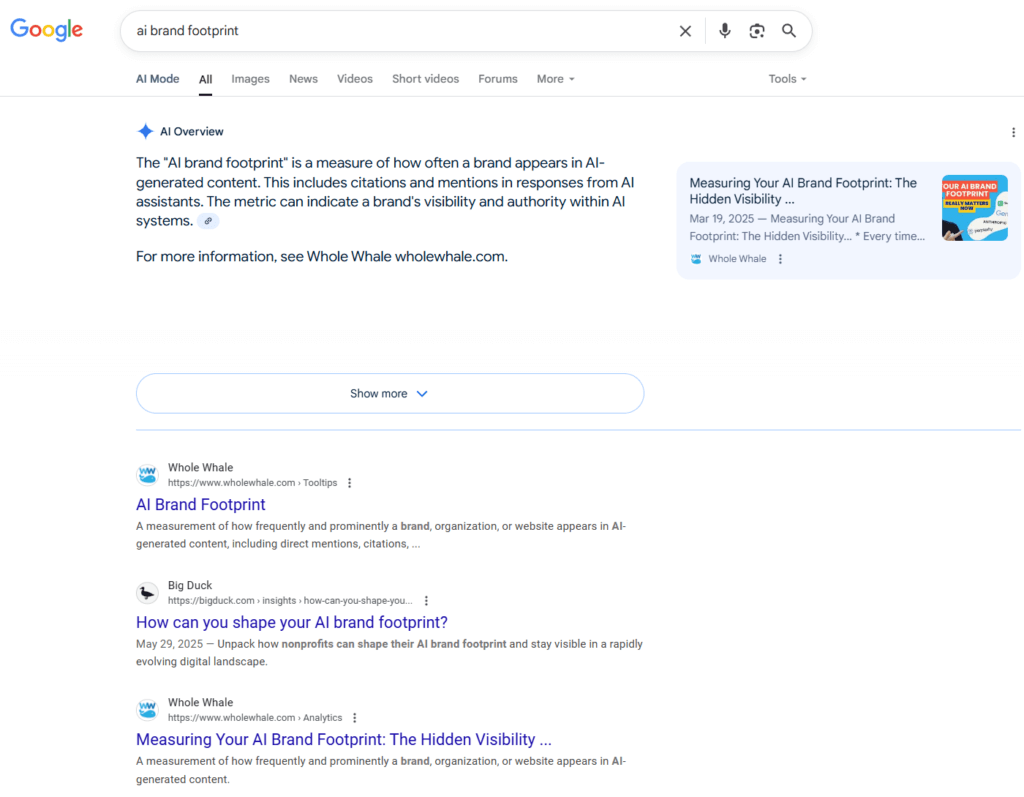The image size is (1024, 797).
Task: Click the link chip icon after AI summary
Action: (207, 221)
